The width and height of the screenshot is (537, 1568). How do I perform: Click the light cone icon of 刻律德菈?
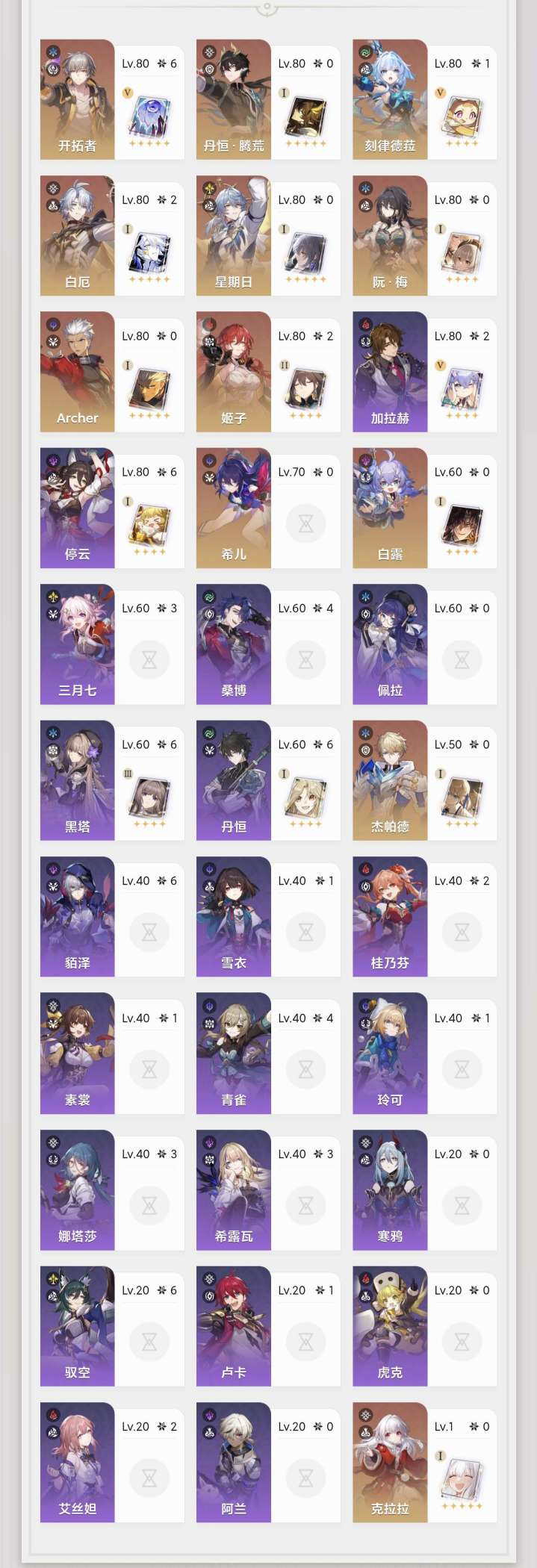tap(462, 116)
